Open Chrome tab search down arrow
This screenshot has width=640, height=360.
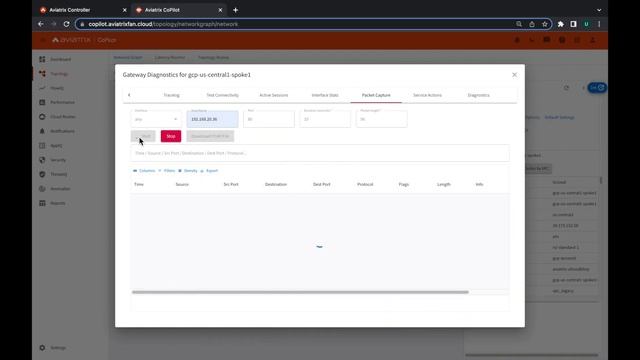pyautogui.click(x=599, y=10)
